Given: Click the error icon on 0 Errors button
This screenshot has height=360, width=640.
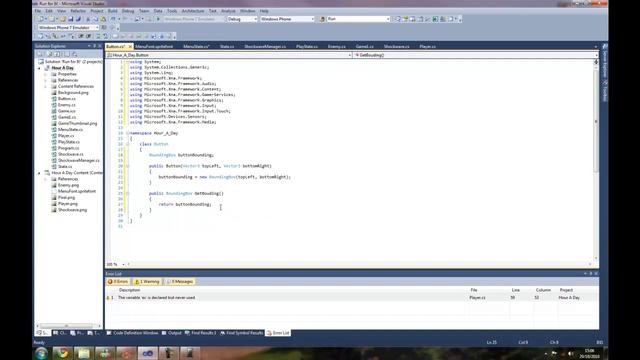Looking at the screenshot, I should [x=110, y=282].
